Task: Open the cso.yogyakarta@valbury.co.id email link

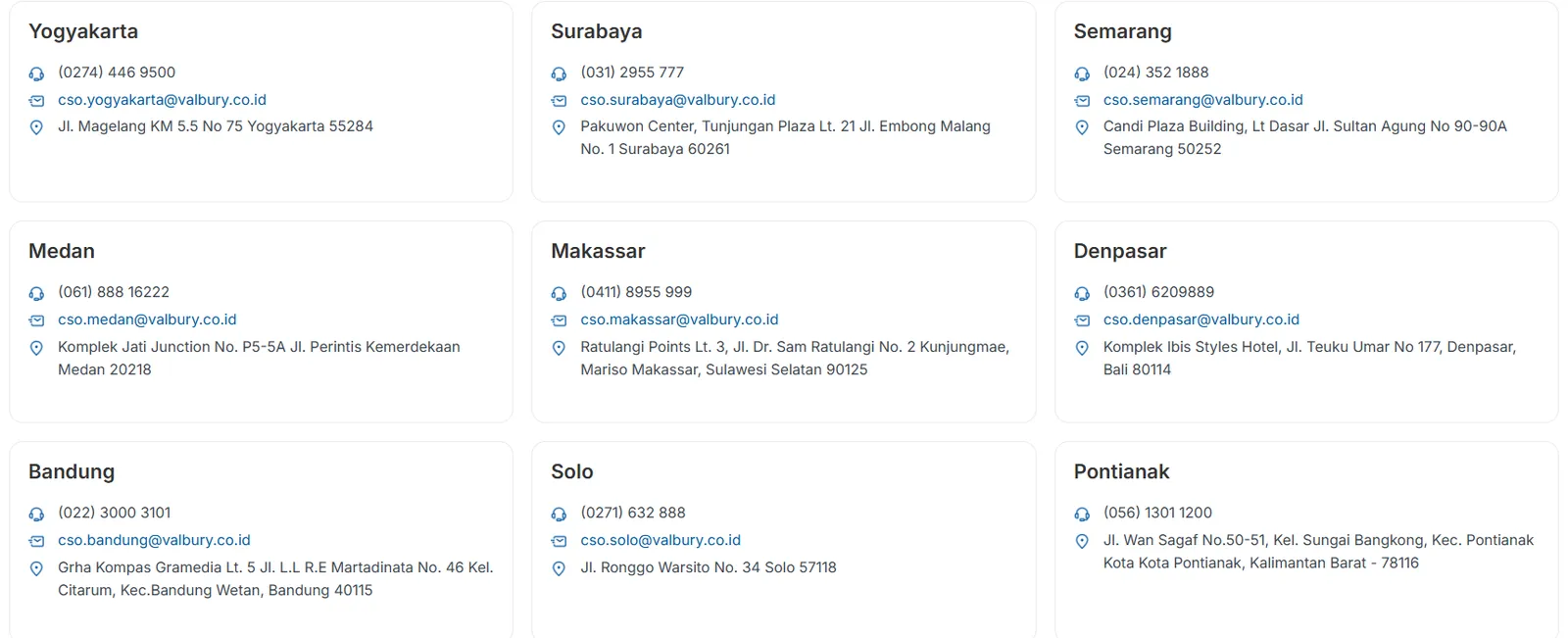Action: (x=162, y=100)
